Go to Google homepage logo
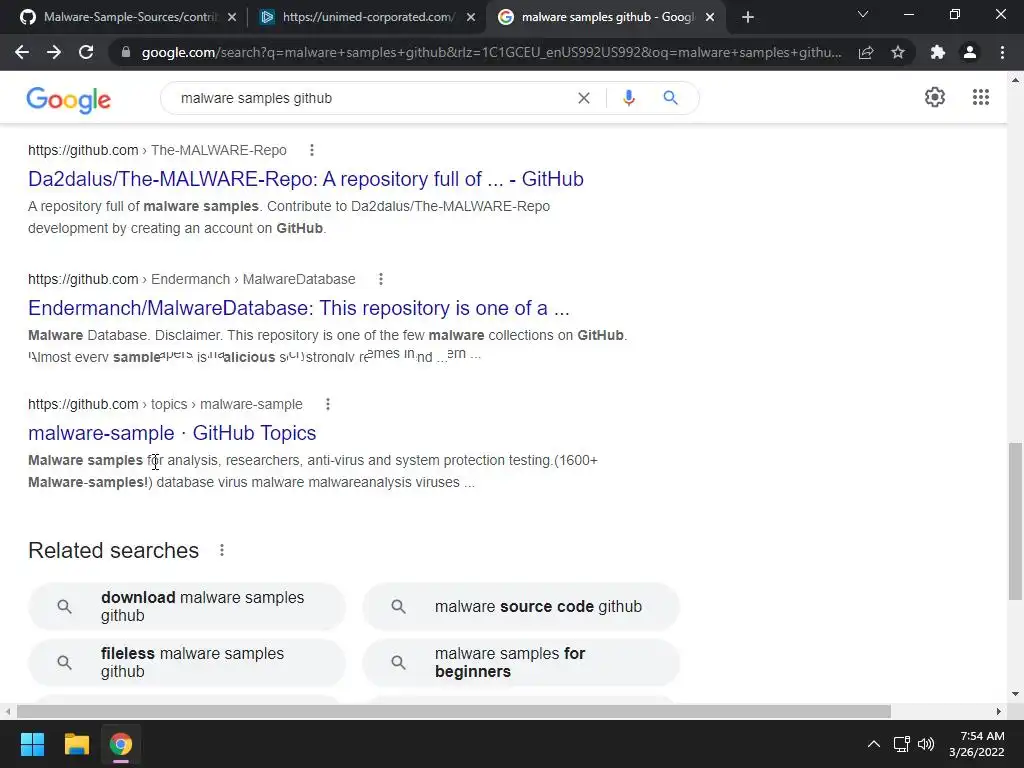Viewport: 1024px width, 768px height. point(69,99)
